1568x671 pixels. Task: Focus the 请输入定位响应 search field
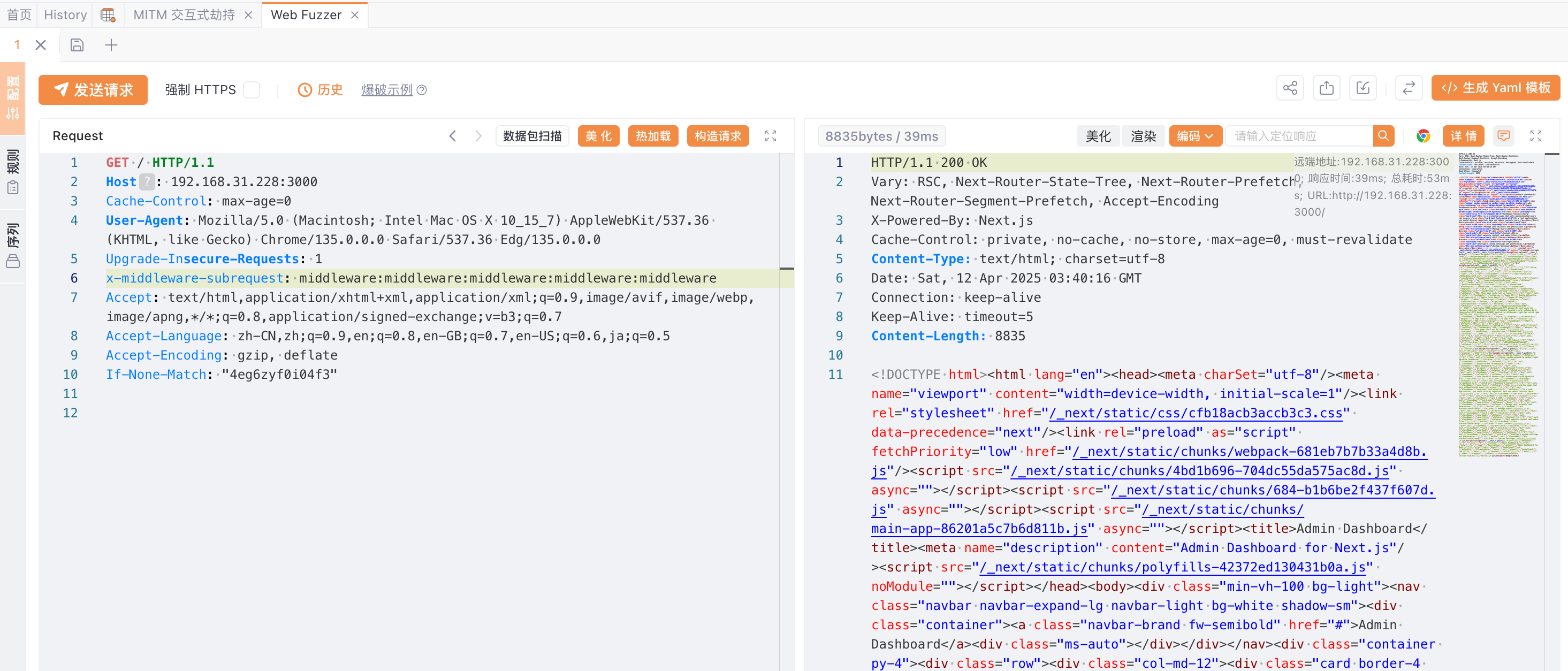1299,136
